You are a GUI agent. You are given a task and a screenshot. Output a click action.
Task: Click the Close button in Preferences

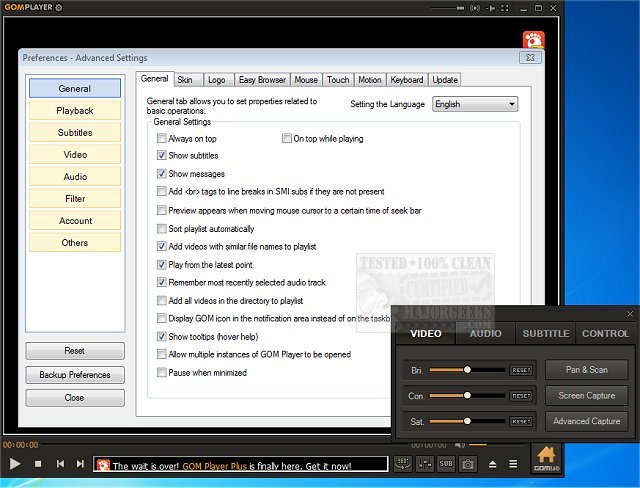(x=75, y=398)
